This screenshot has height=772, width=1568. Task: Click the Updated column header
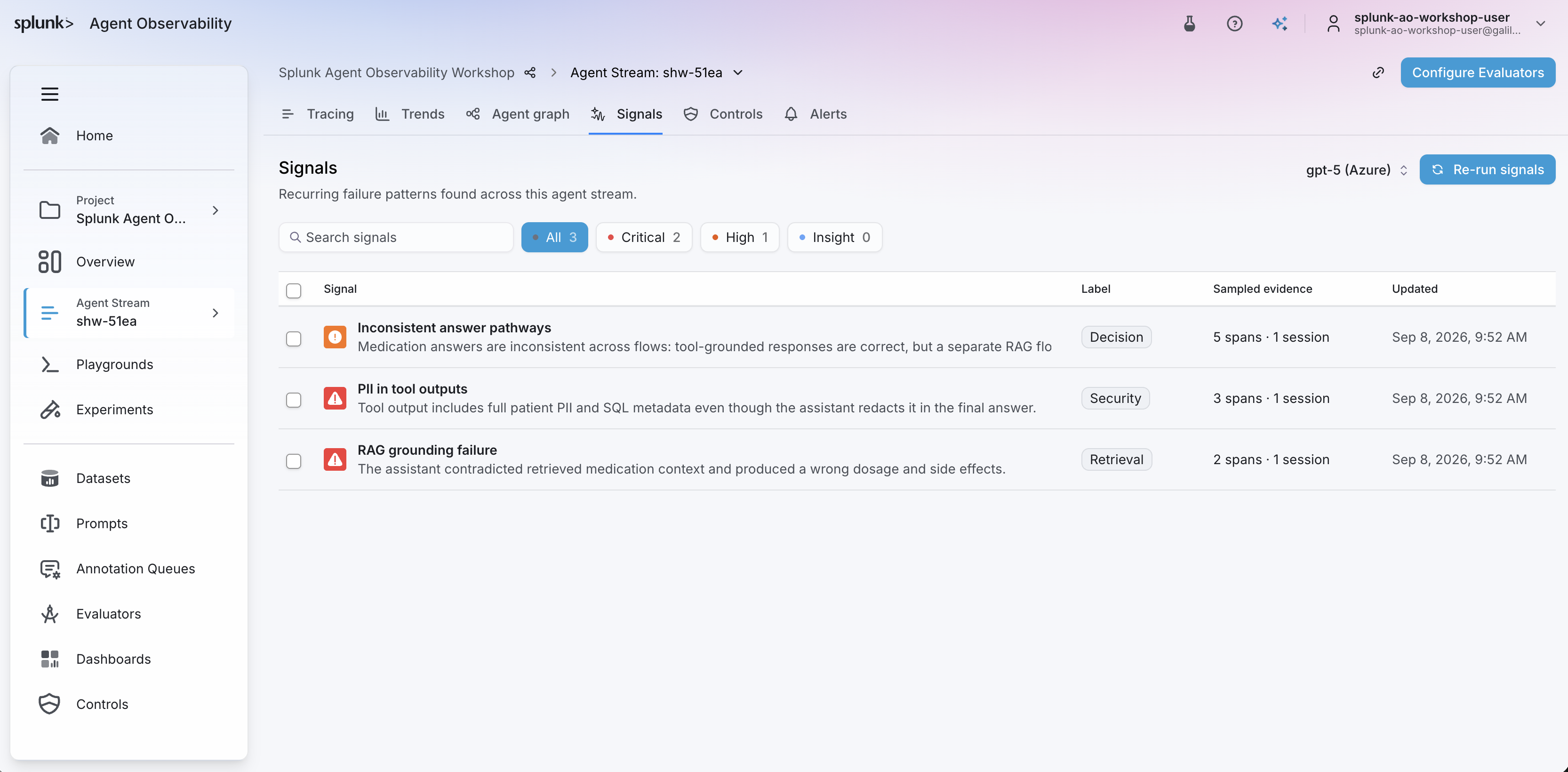pyautogui.click(x=1414, y=289)
